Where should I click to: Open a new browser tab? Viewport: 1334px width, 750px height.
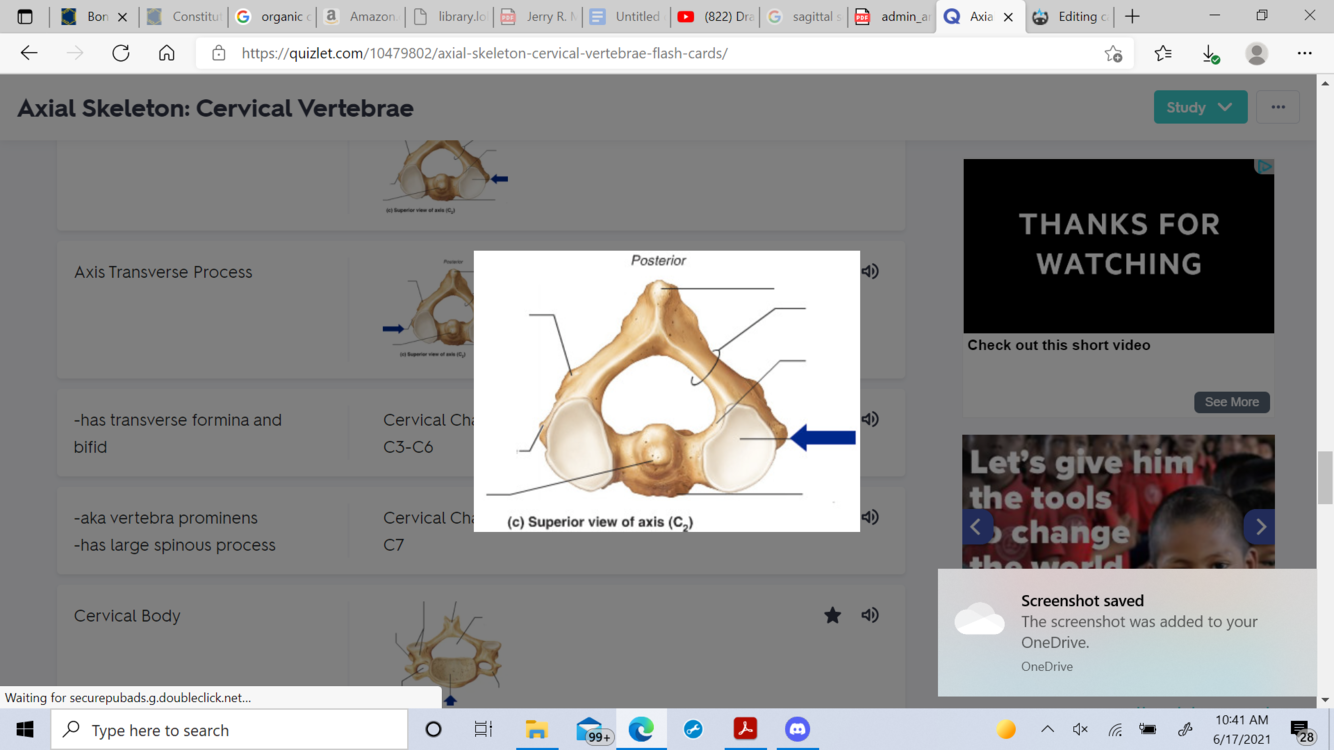(1132, 16)
